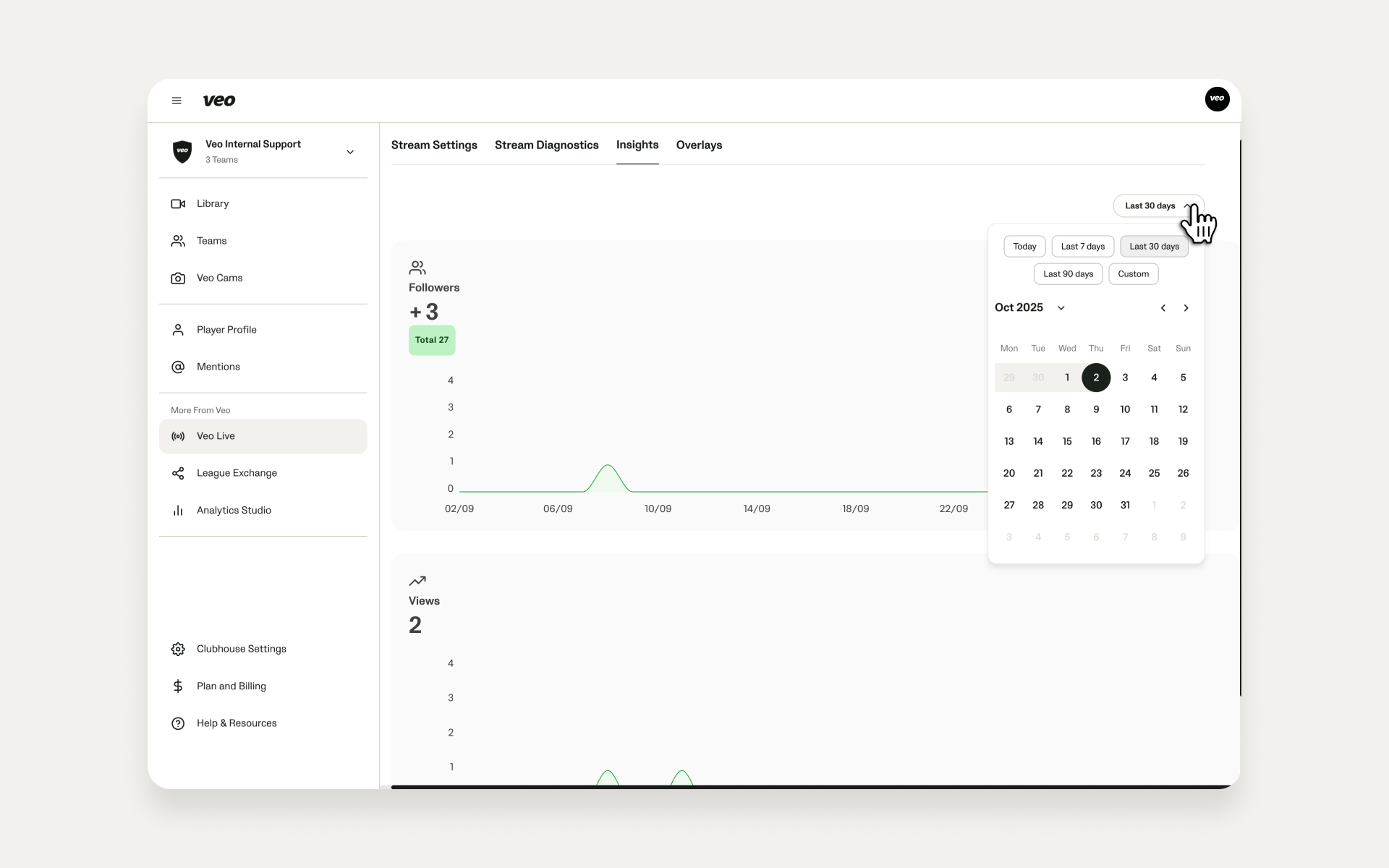
Task: Pick 31 in the October calendar
Action: (1125, 505)
